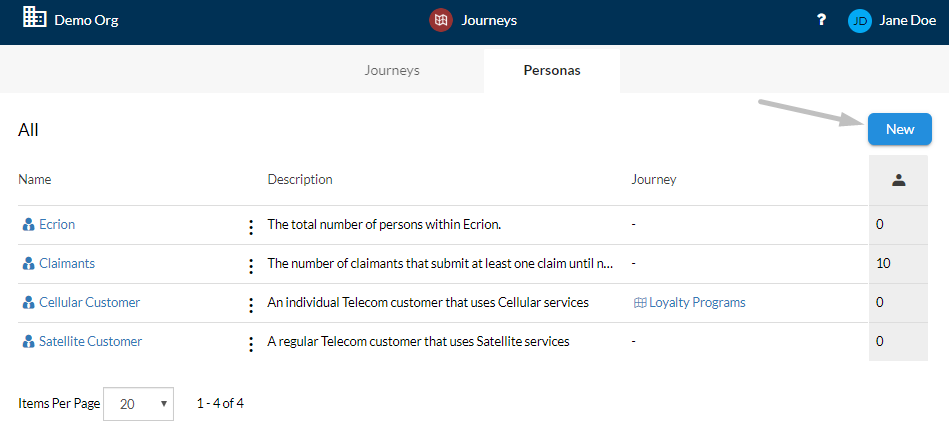Open the three-dot menu for Cellular Customer
The height and width of the screenshot is (439, 949).
(251, 305)
